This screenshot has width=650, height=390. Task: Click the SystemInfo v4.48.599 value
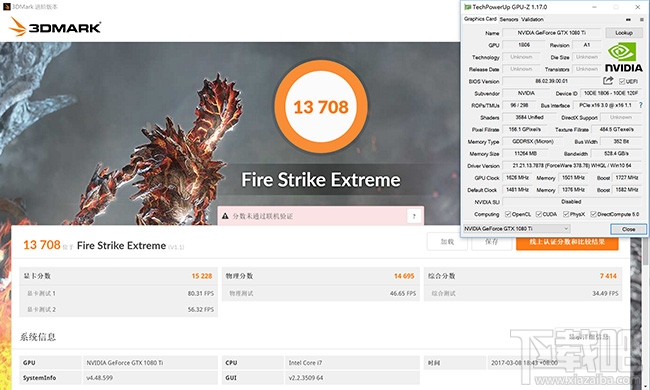(99, 378)
